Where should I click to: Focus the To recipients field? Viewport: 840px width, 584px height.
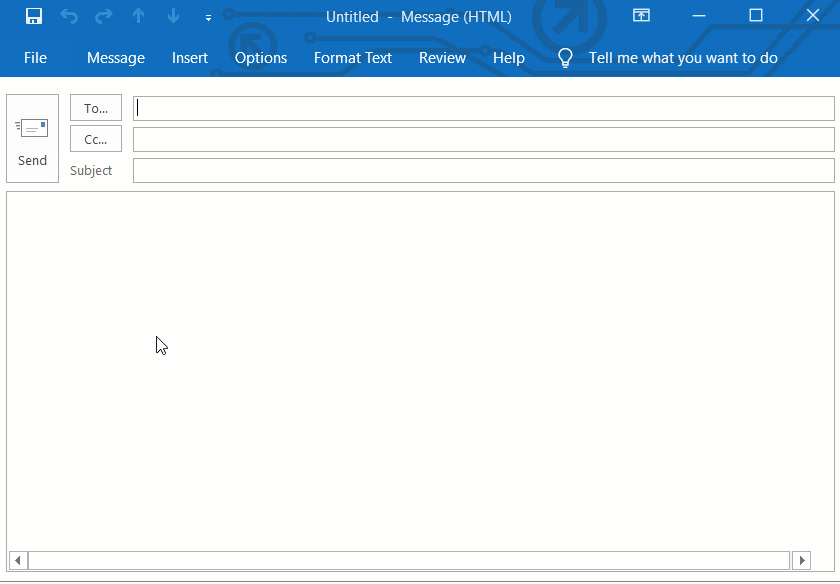tap(484, 108)
